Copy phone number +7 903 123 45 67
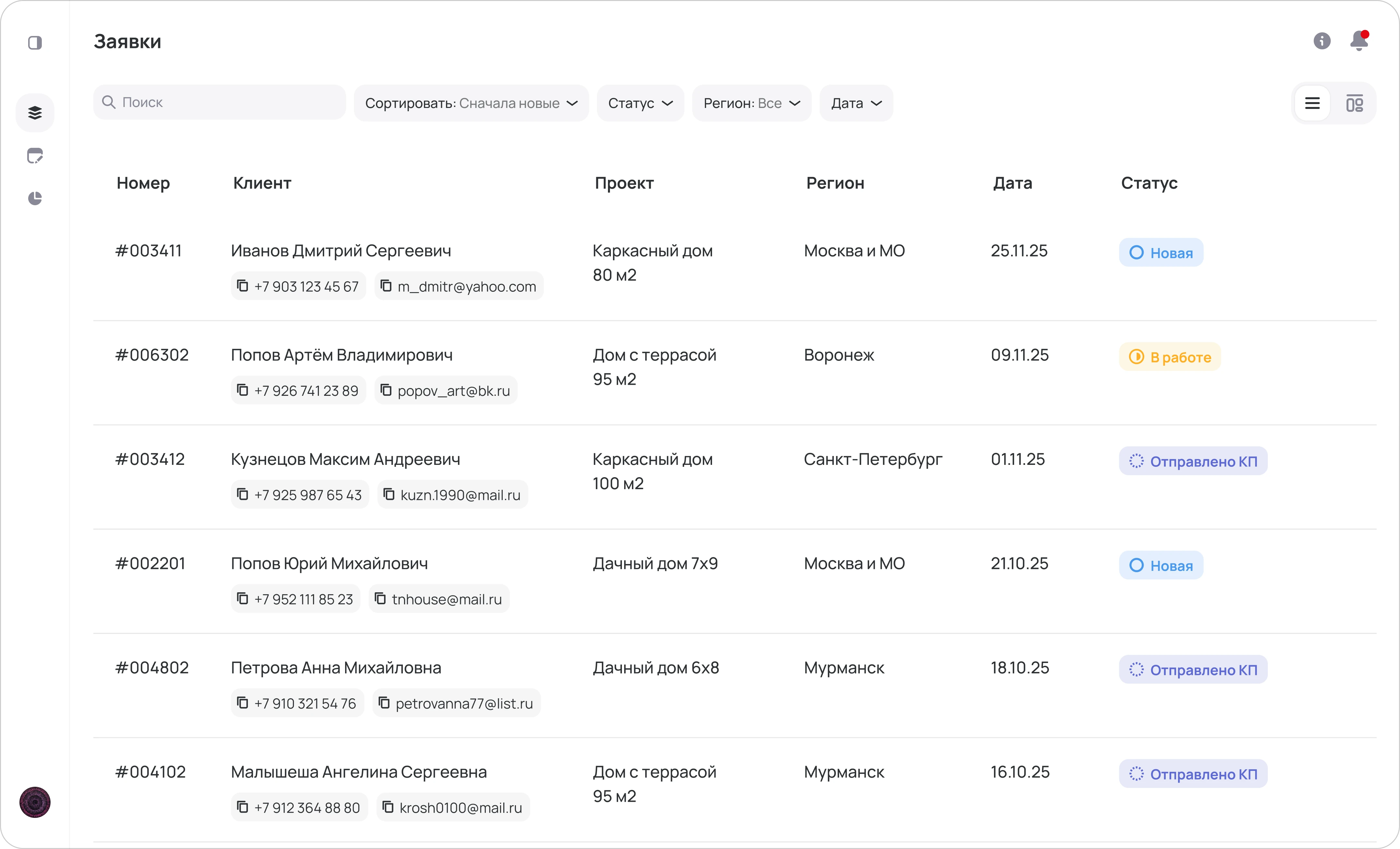The width and height of the screenshot is (1400, 849). tap(298, 286)
